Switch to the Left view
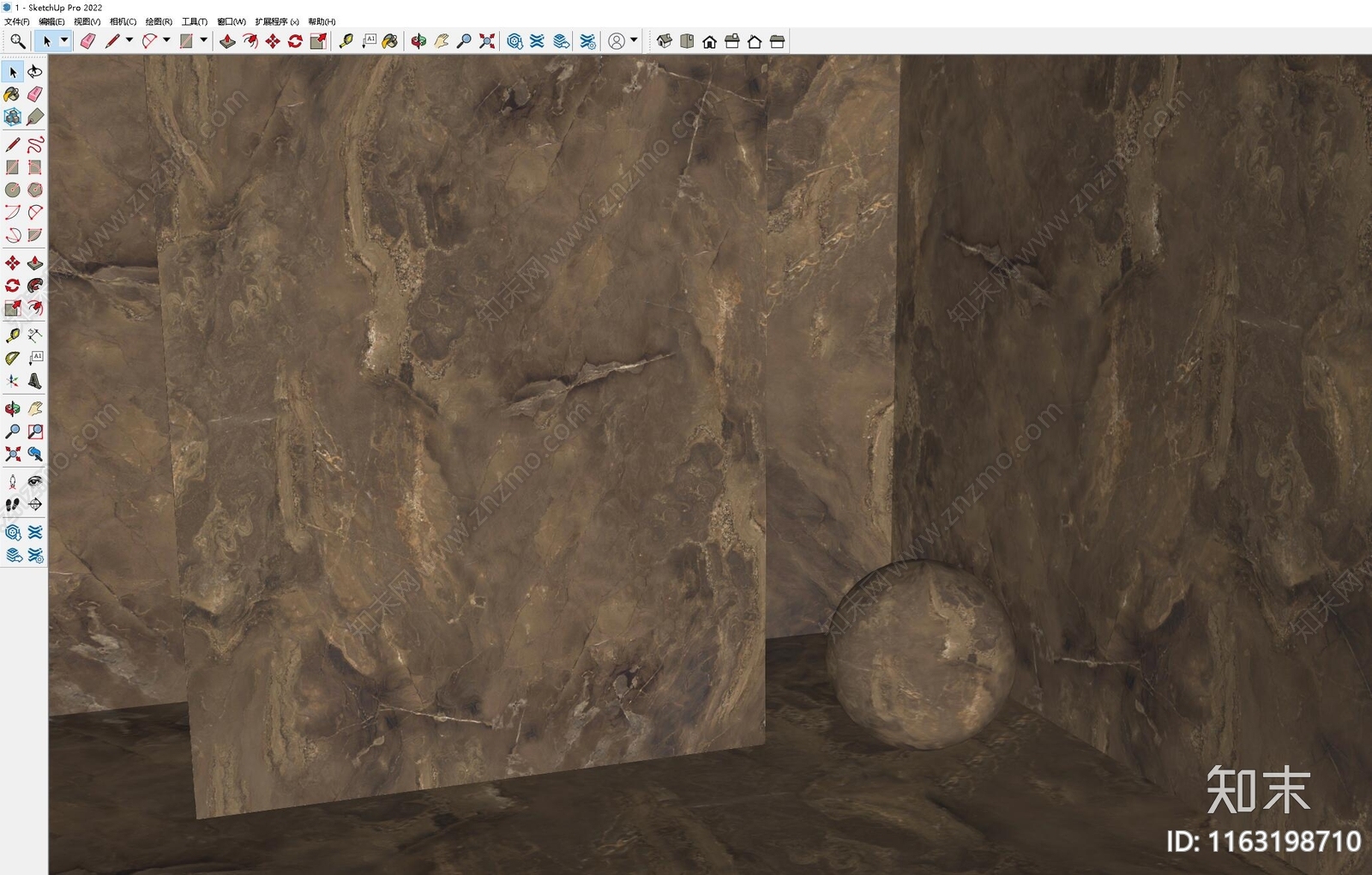Image resolution: width=1372 pixels, height=875 pixels. (x=778, y=41)
